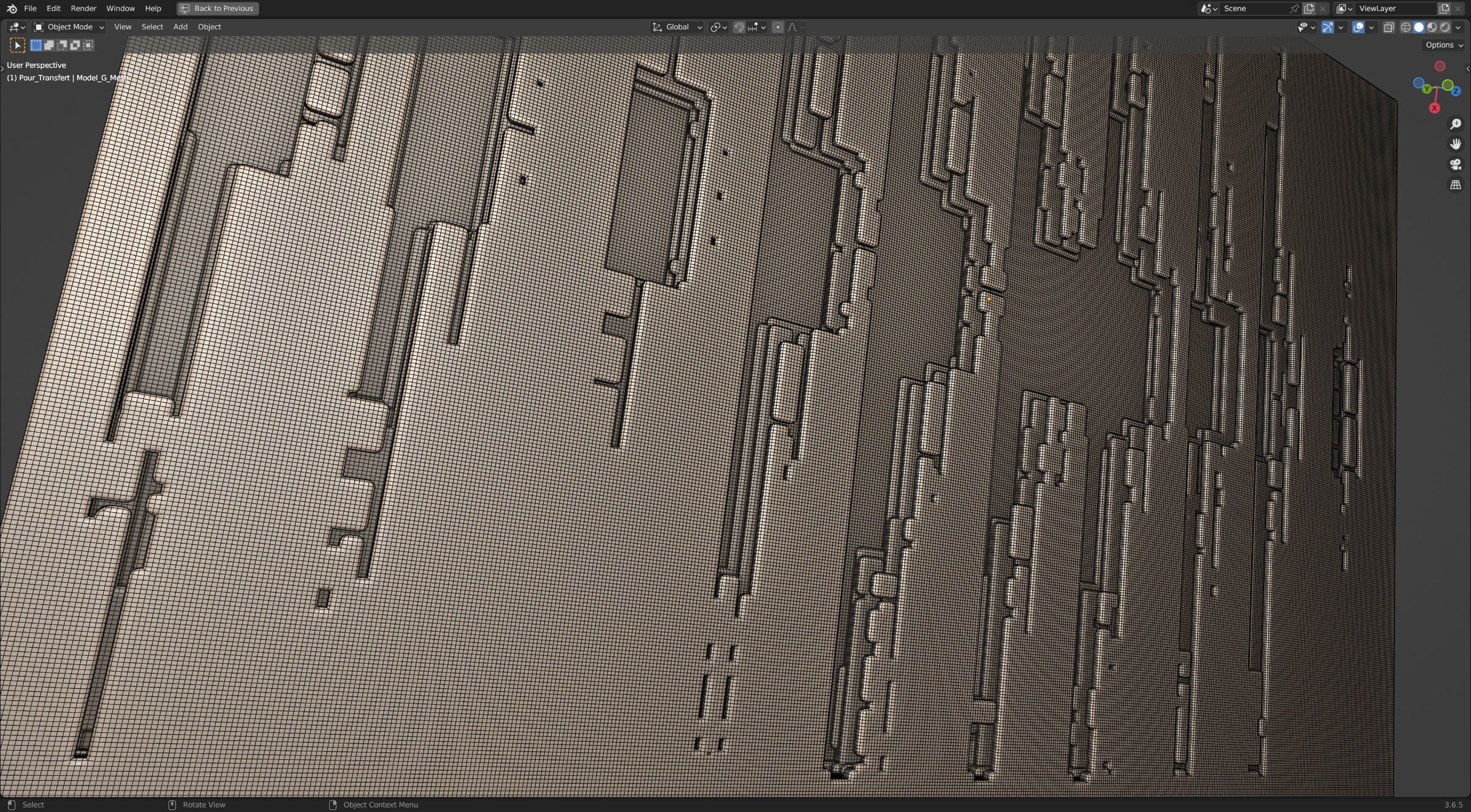Viewport: 1471px width, 812px height.
Task: Open the proportional editing falloff menu
Action: (x=796, y=27)
